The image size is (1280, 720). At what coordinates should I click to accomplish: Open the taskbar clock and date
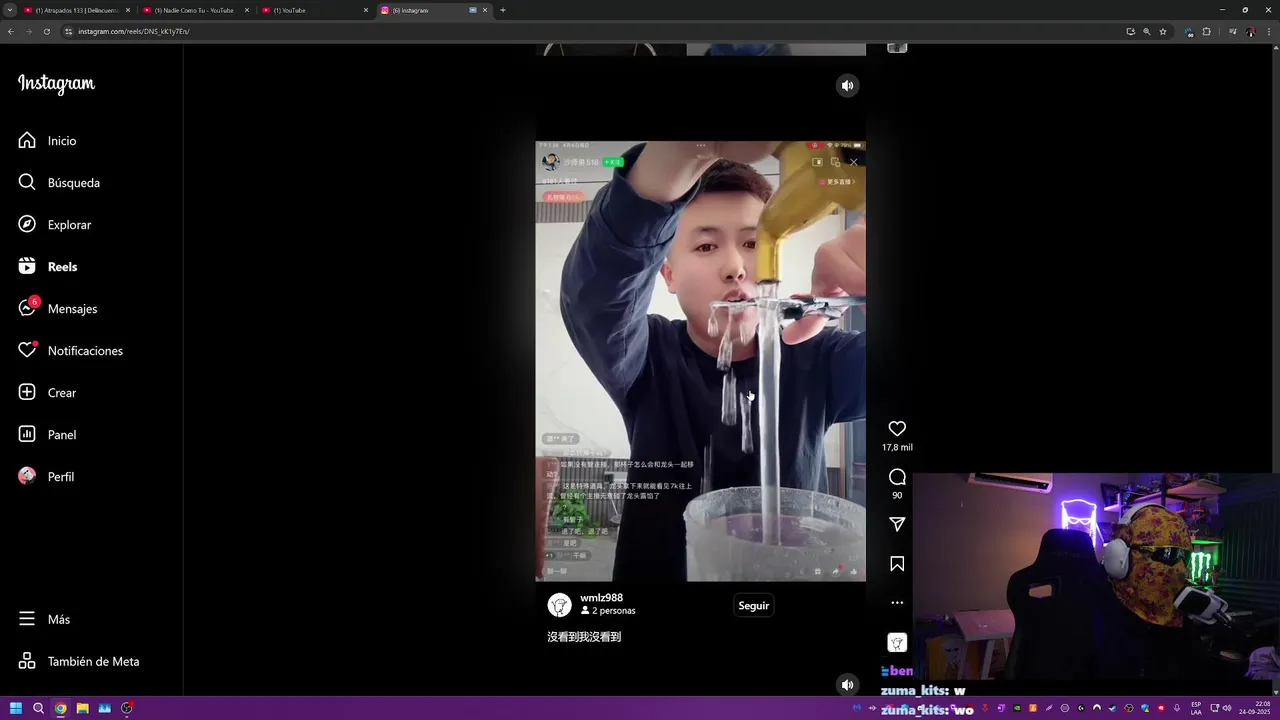(1254, 708)
